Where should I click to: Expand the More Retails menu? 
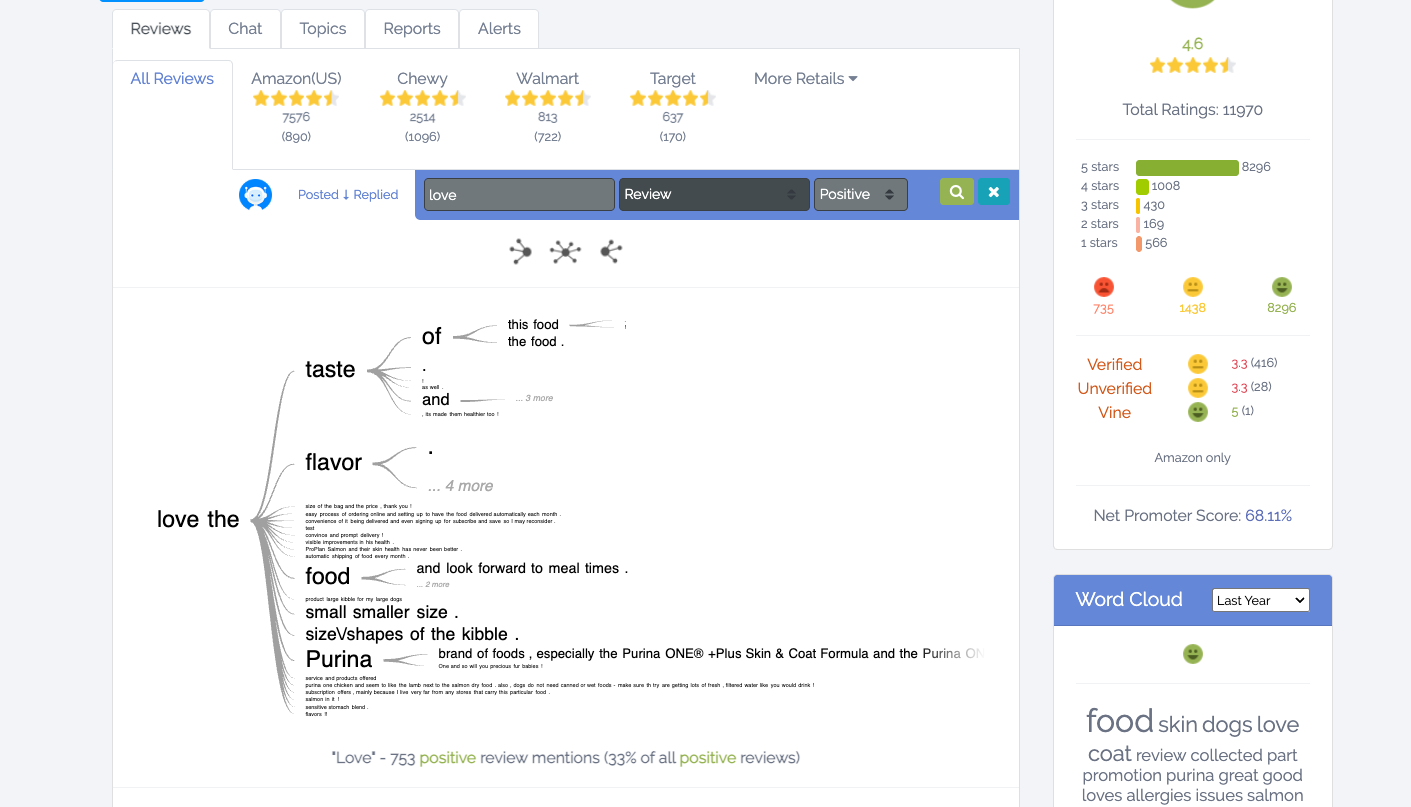click(805, 79)
